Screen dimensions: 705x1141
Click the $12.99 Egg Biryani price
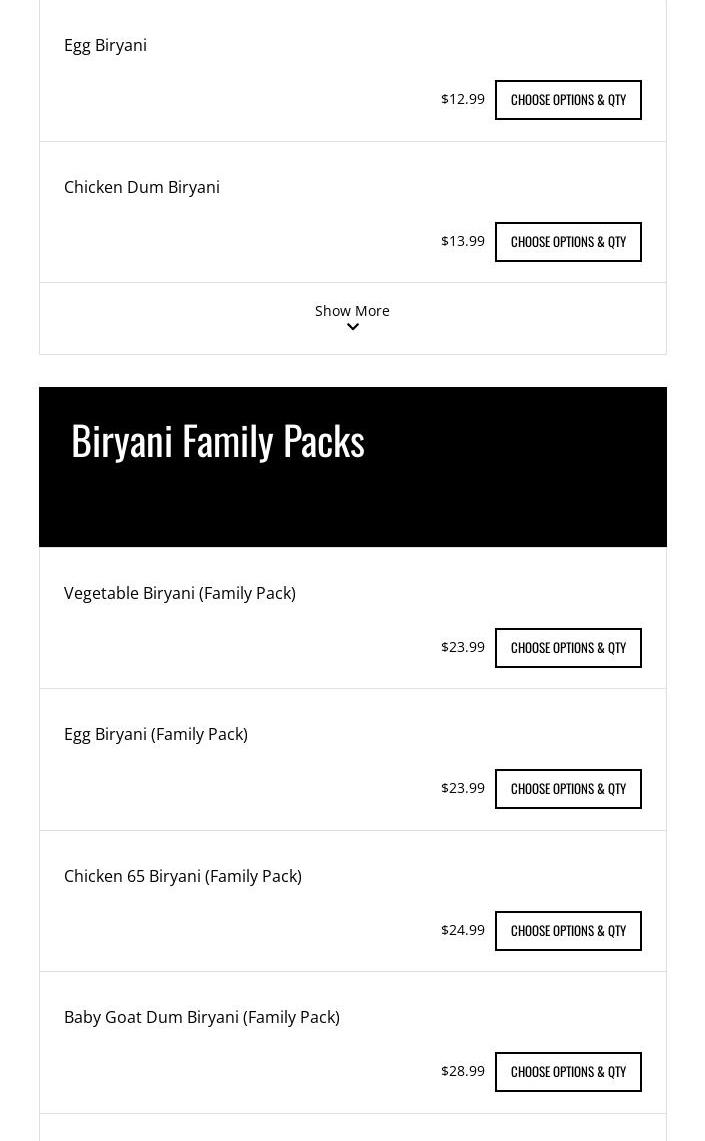coord(463,99)
